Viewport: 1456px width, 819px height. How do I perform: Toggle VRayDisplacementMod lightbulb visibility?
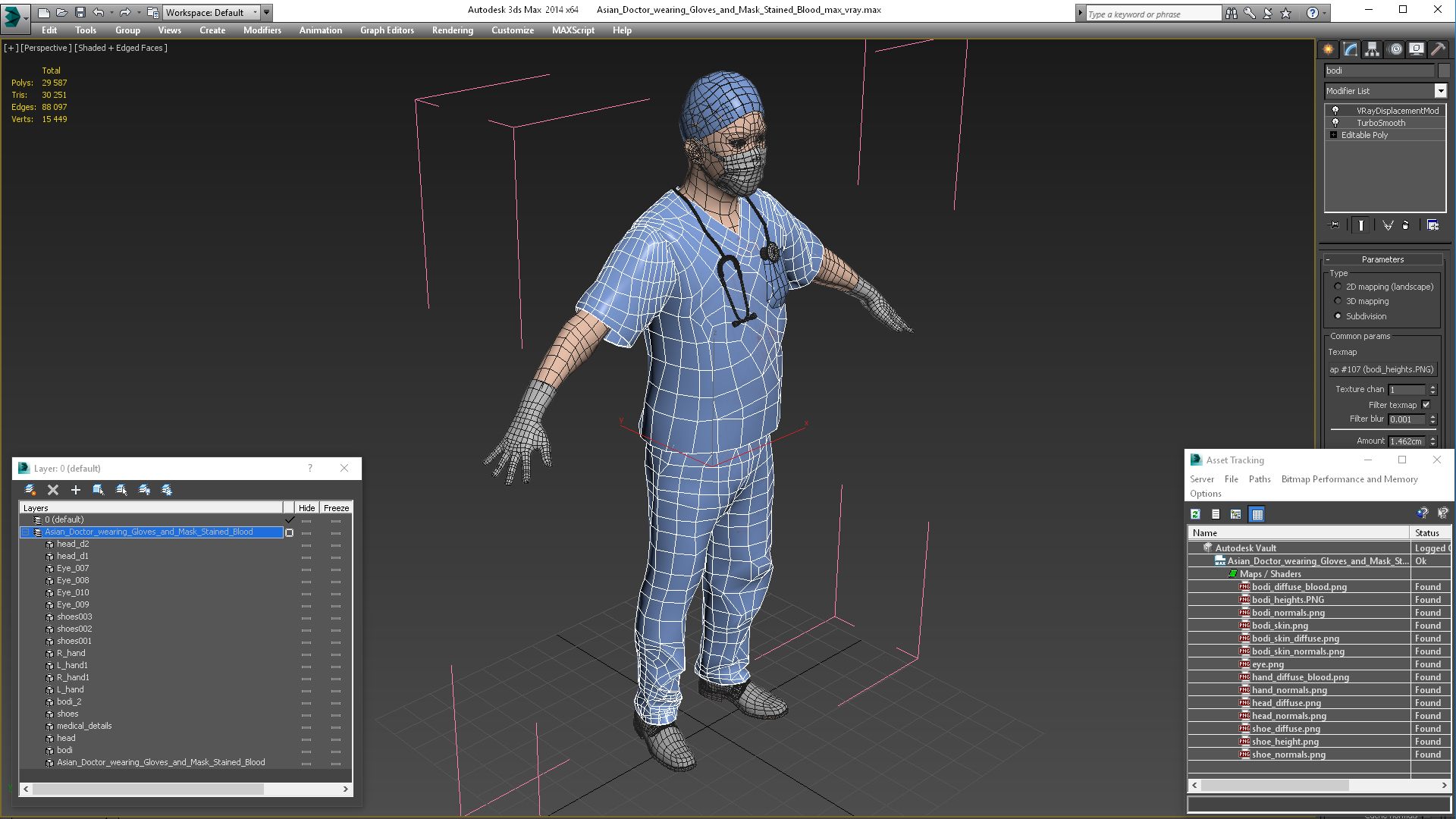(1335, 111)
